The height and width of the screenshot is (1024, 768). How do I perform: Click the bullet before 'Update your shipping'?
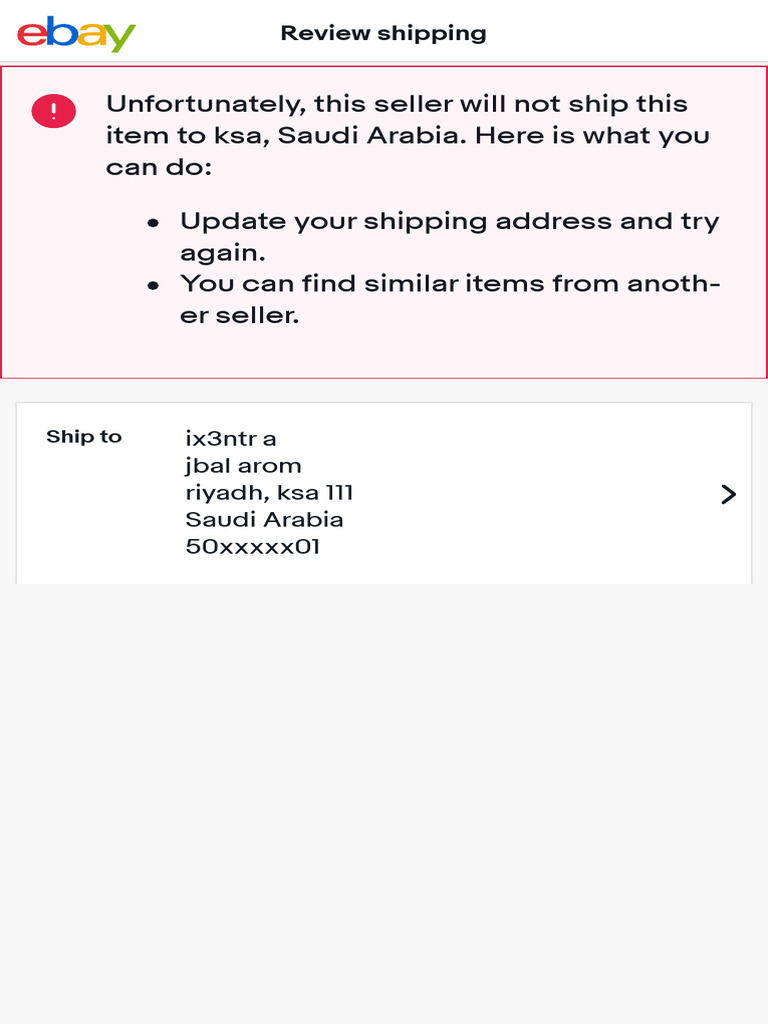[153, 223]
